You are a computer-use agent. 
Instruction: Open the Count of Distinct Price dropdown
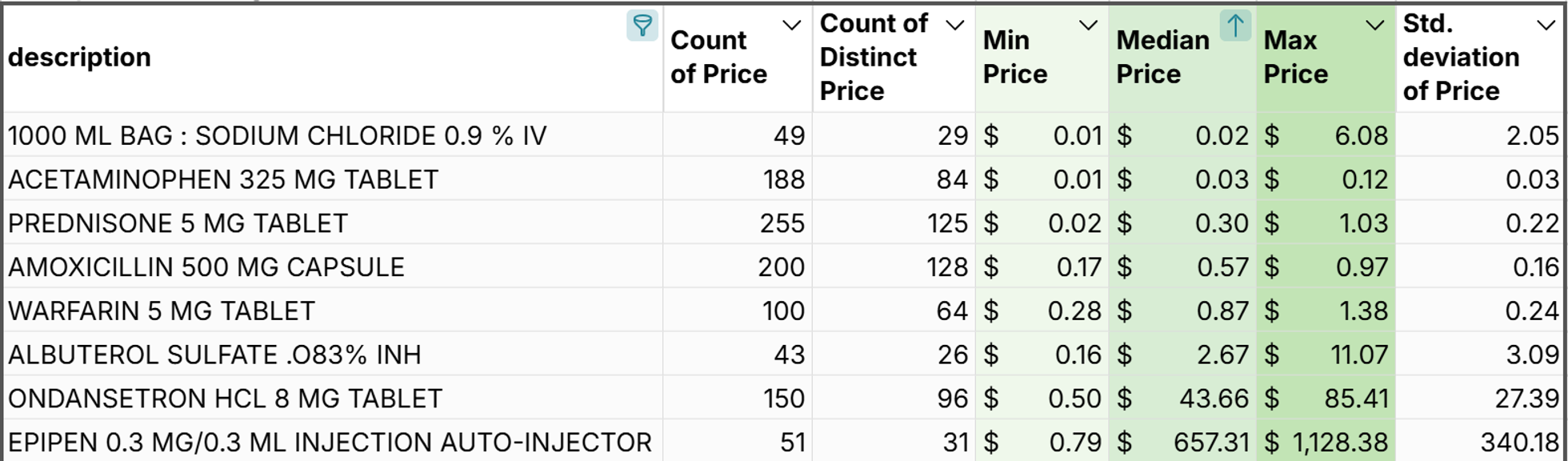954,24
